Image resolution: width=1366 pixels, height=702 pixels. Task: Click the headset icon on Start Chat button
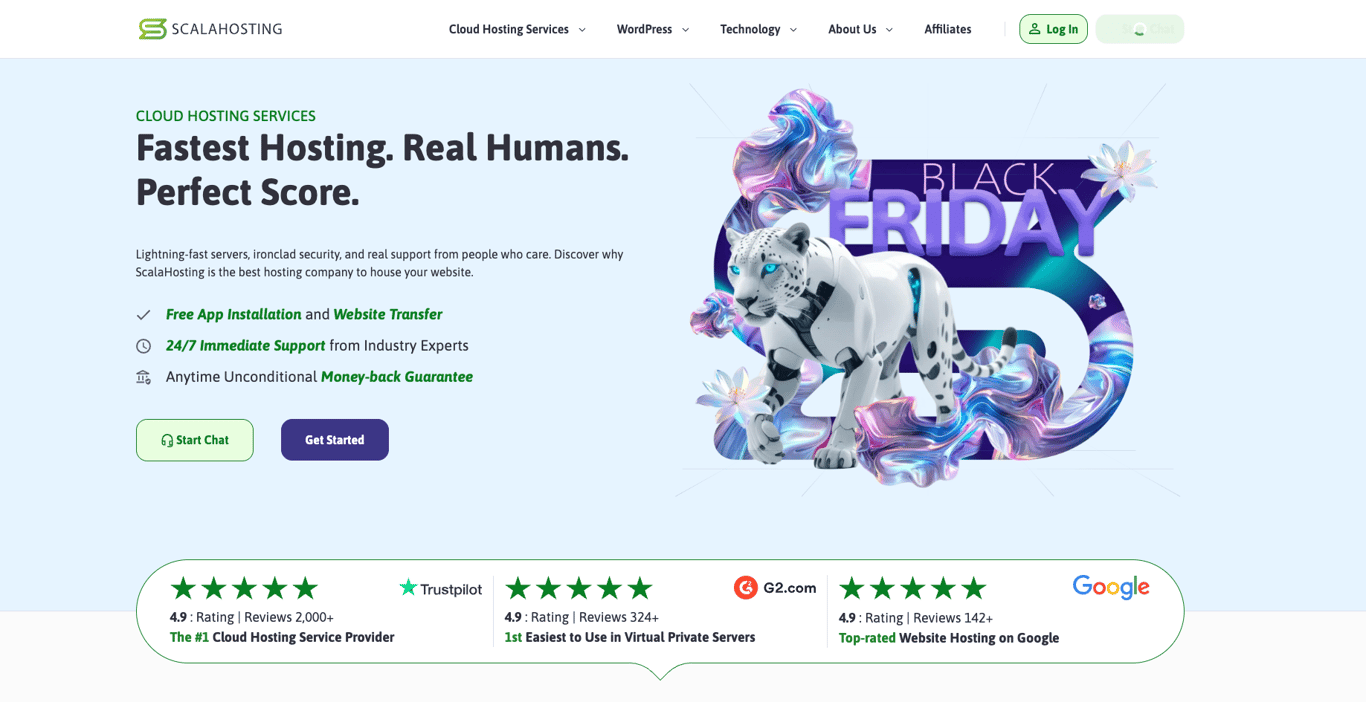(x=165, y=440)
